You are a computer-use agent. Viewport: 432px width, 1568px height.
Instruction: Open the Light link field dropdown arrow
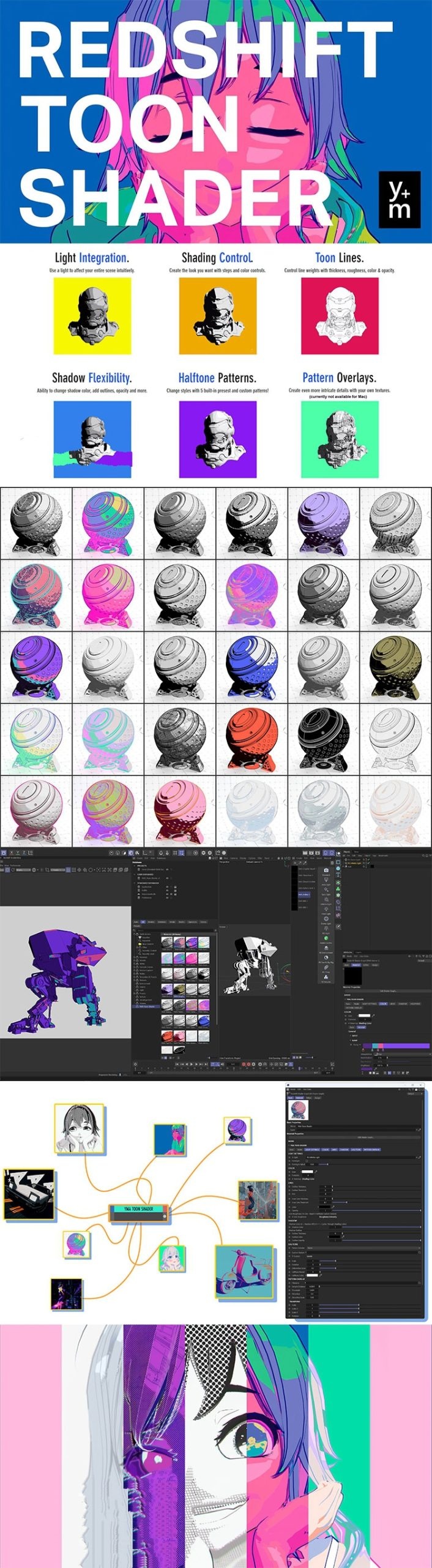point(417,1158)
